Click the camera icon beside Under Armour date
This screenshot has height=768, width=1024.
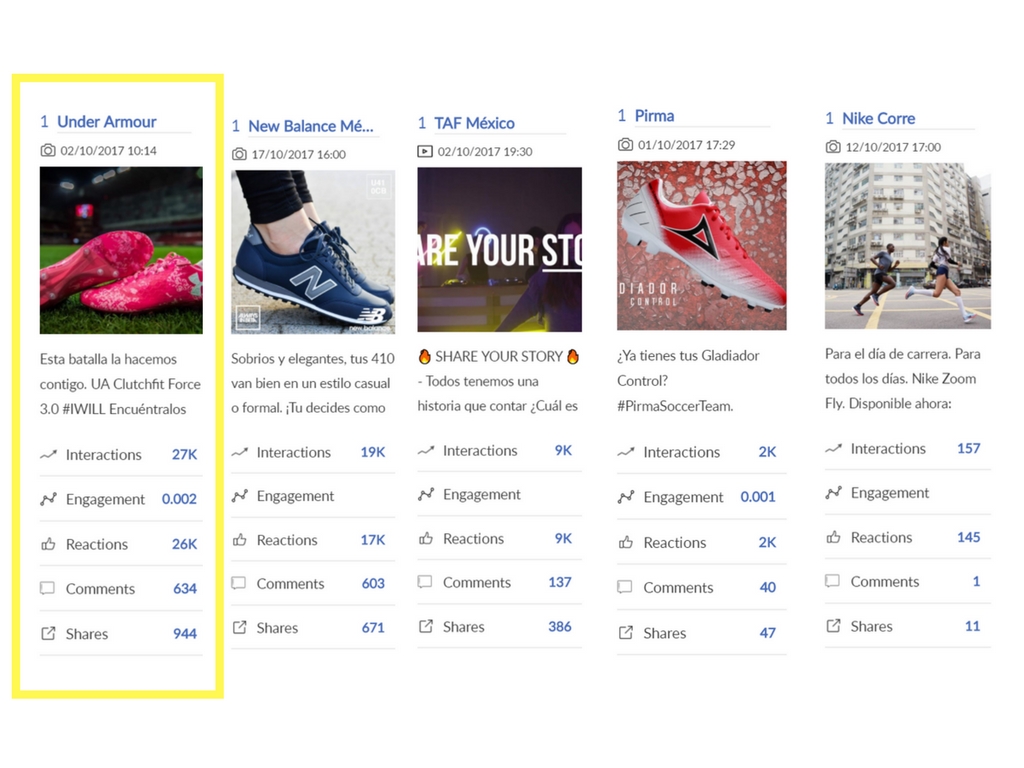coord(48,151)
